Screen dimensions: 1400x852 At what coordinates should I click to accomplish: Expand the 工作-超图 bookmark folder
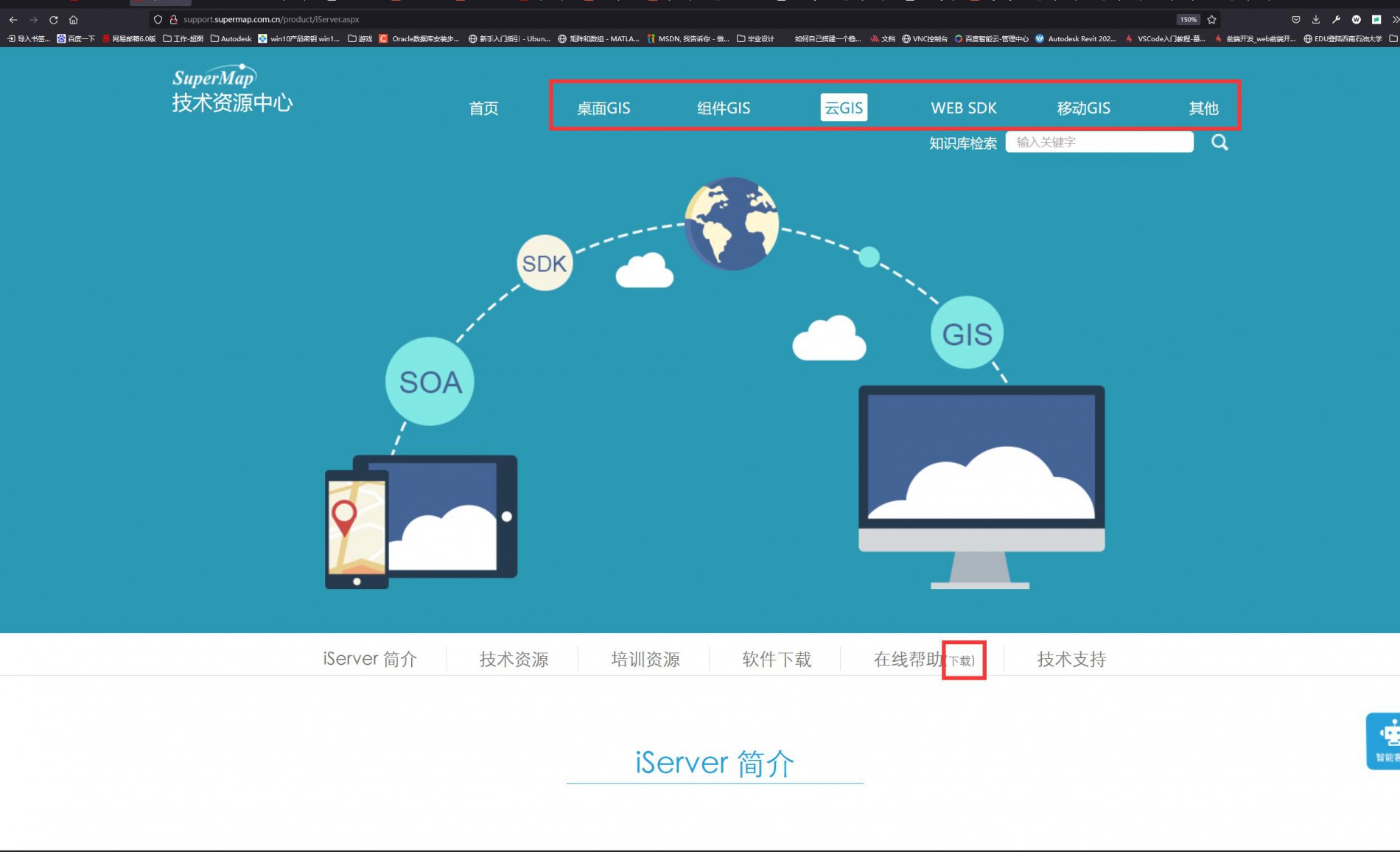[x=183, y=39]
